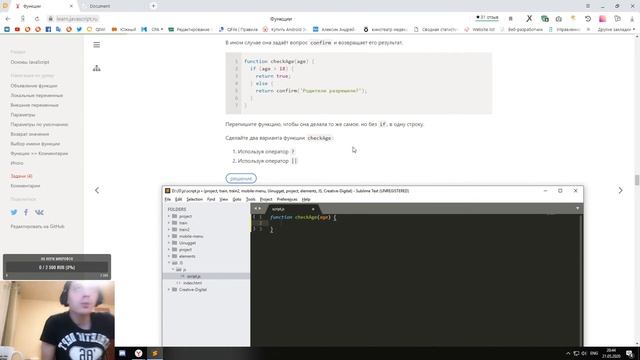Close the script.js tab in Sublime Text

[x=313, y=209]
